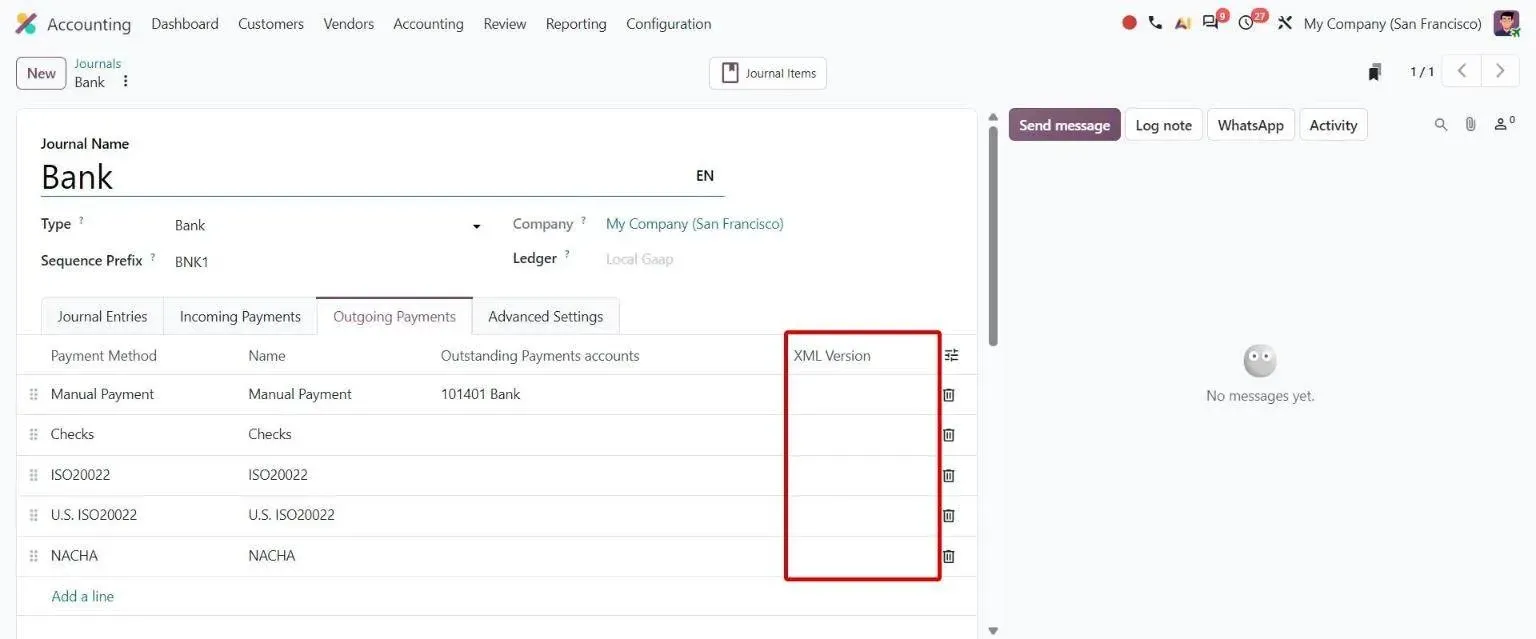Open the Journal Items smart button
This screenshot has width=1536, height=639.
tap(768, 73)
